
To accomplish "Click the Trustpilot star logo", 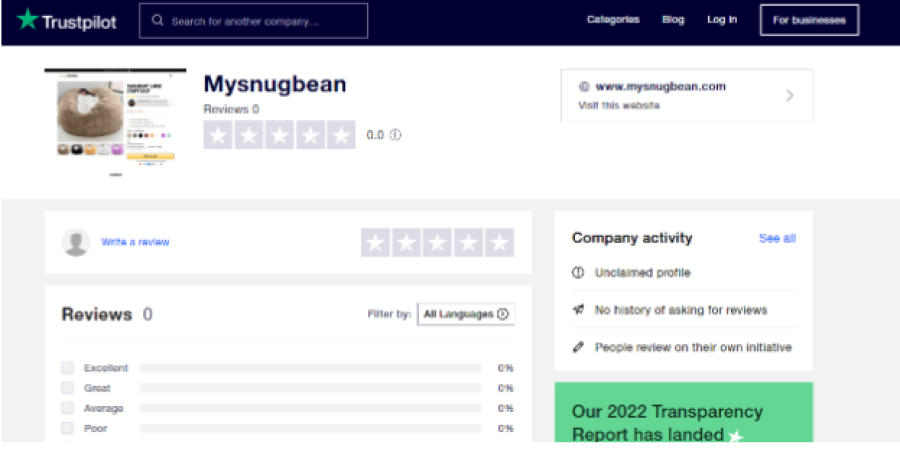I will pyautogui.click(x=27, y=20).
